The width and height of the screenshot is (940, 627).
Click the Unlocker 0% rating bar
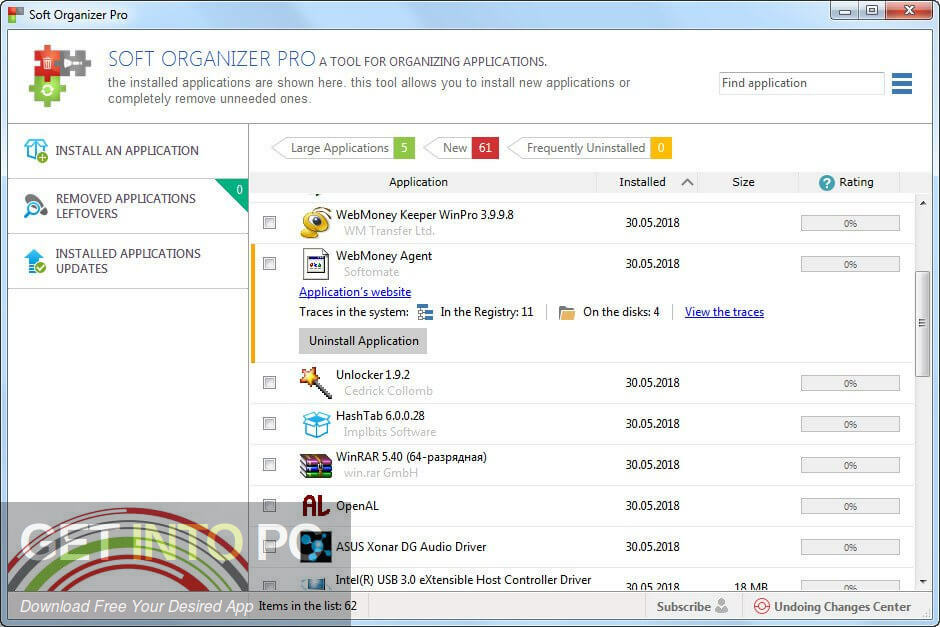[850, 384]
